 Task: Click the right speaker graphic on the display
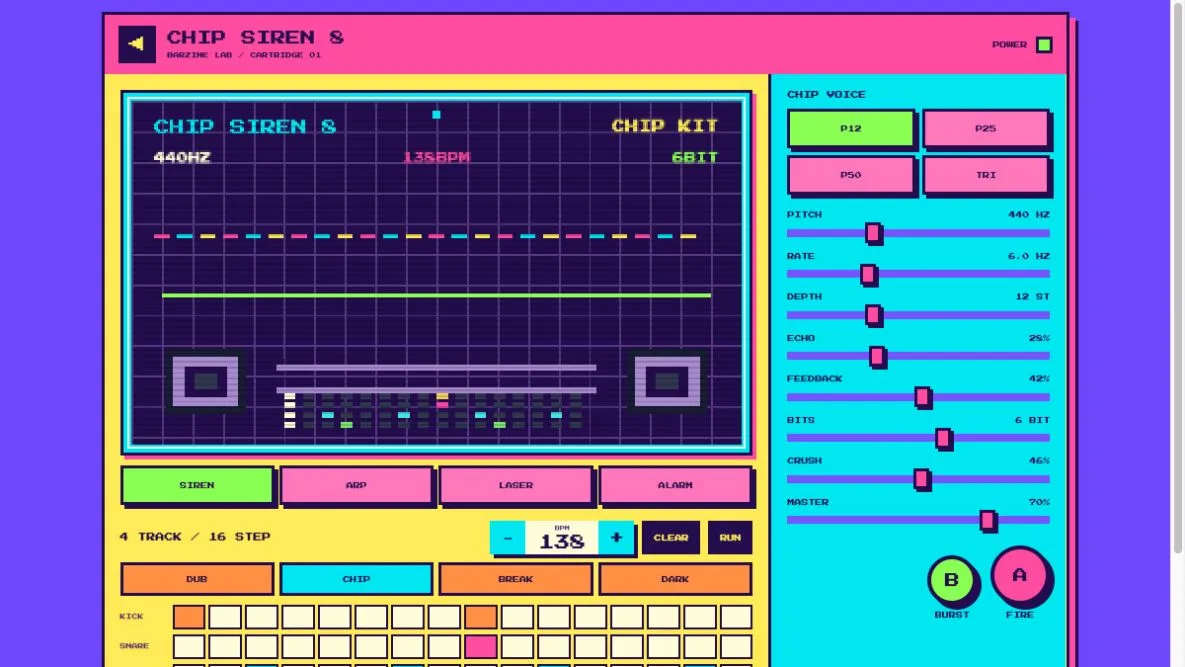point(667,381)
